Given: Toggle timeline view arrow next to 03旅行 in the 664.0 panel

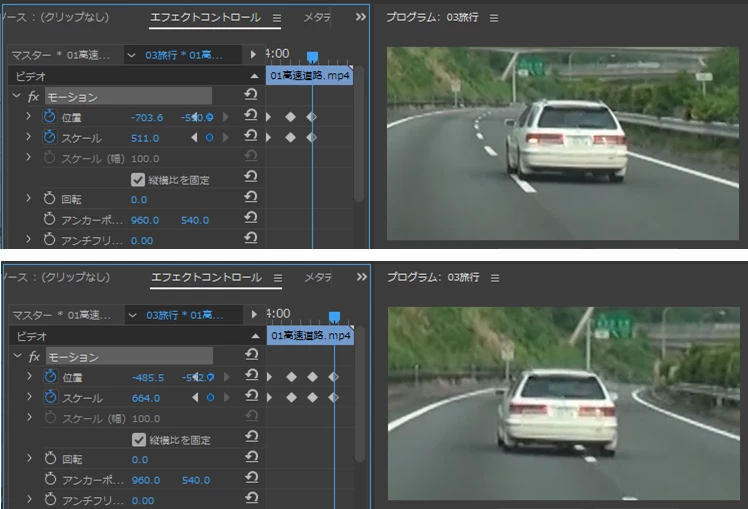Looking at the screenshot, I should click(x=254, y=315).
